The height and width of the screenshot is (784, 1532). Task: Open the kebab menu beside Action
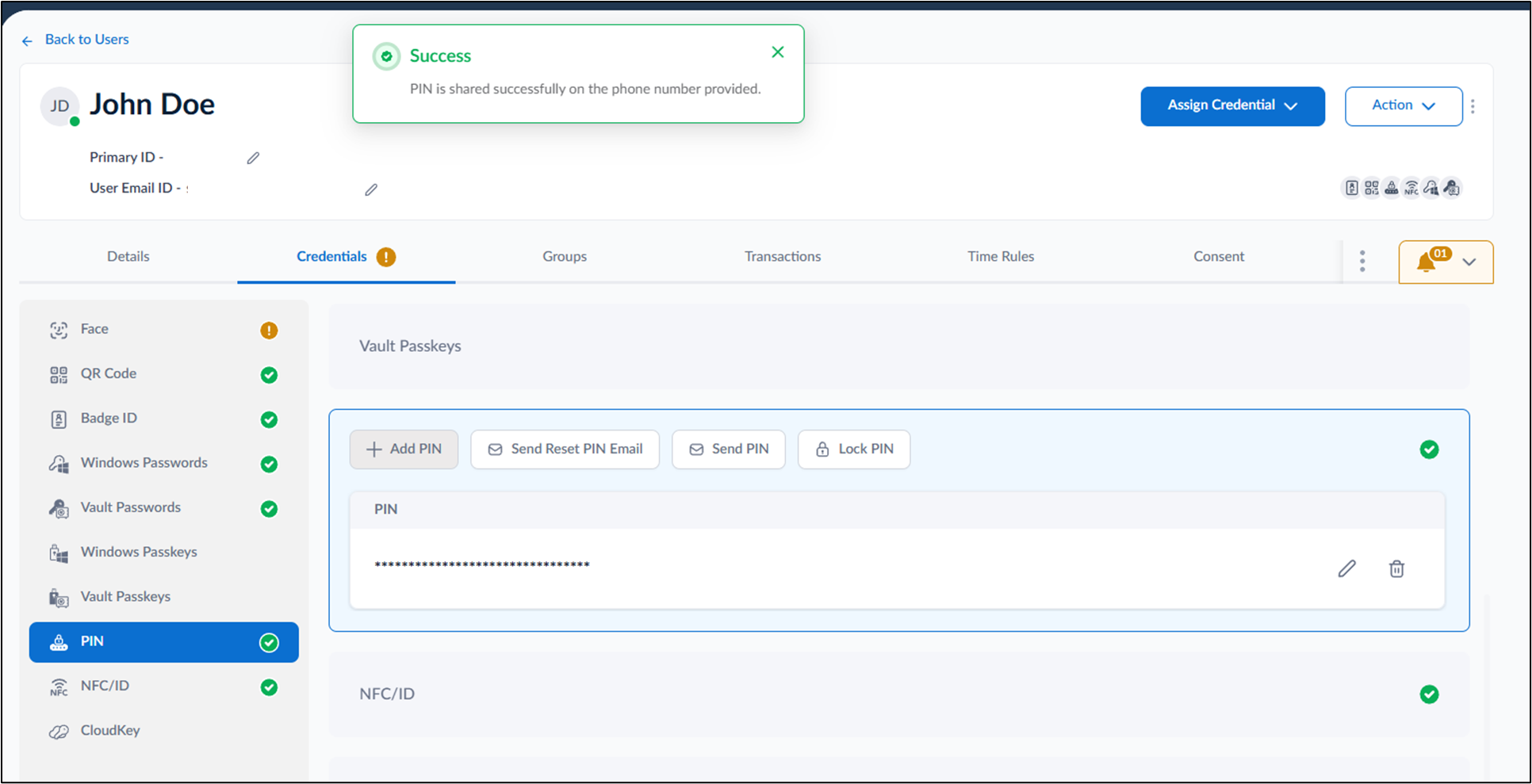pyautogui.click(x=1473, y=106)
